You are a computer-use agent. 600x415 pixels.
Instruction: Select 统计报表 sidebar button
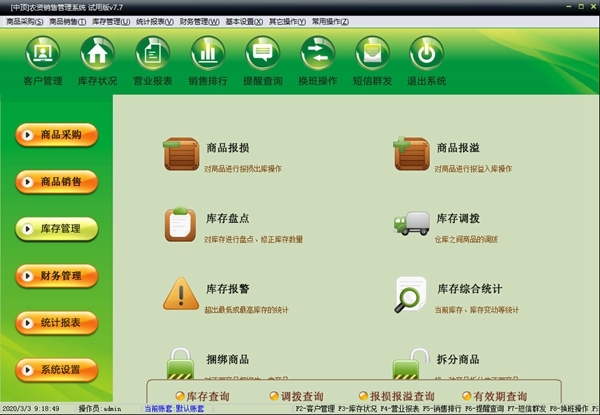[57, 323]
